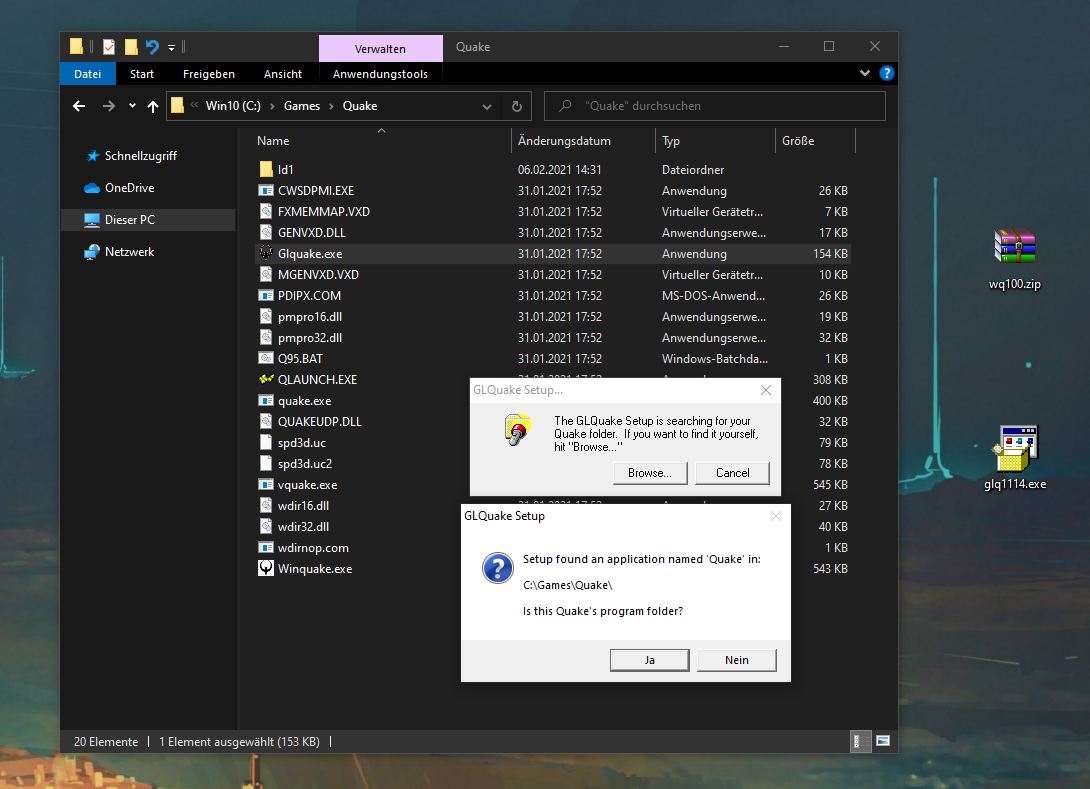
Task: Select the CWSDPMI.EXE file icon
Action: click(266, 190)
